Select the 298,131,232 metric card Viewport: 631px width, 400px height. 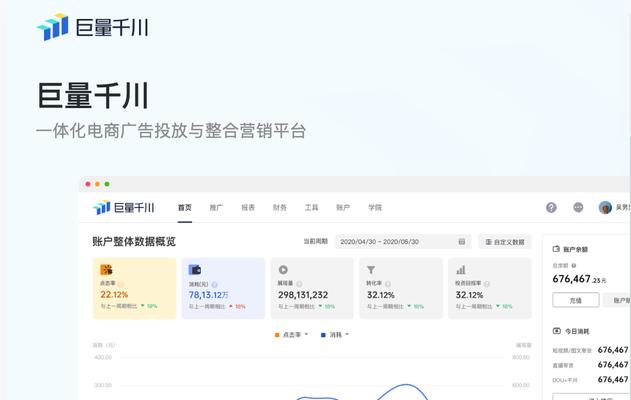312,288
